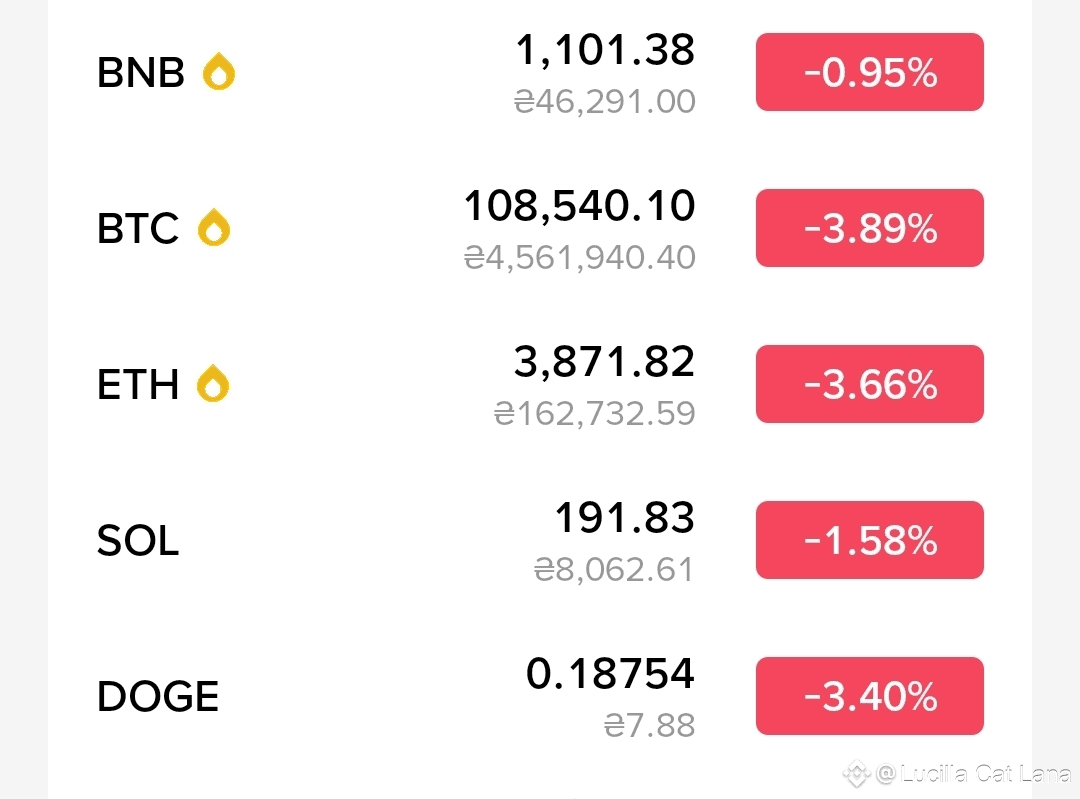The height and width of the screenshot is (799, 1080).
Task: Click the BNB -0.95% change button
Action: [x=869, y=72]
